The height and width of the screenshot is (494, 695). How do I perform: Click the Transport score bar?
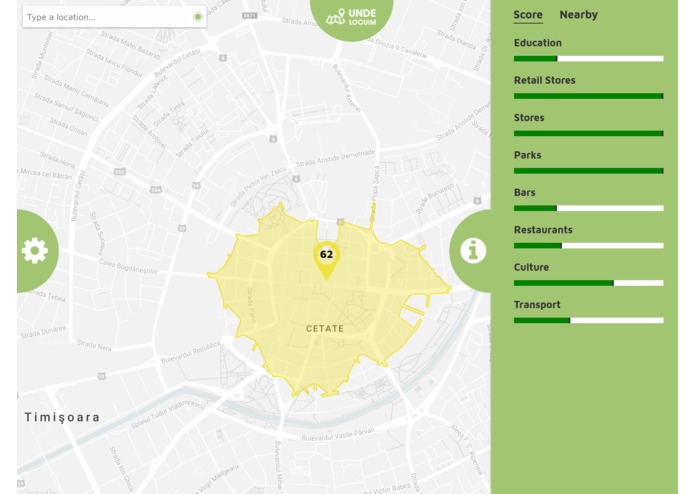point(588,320)
